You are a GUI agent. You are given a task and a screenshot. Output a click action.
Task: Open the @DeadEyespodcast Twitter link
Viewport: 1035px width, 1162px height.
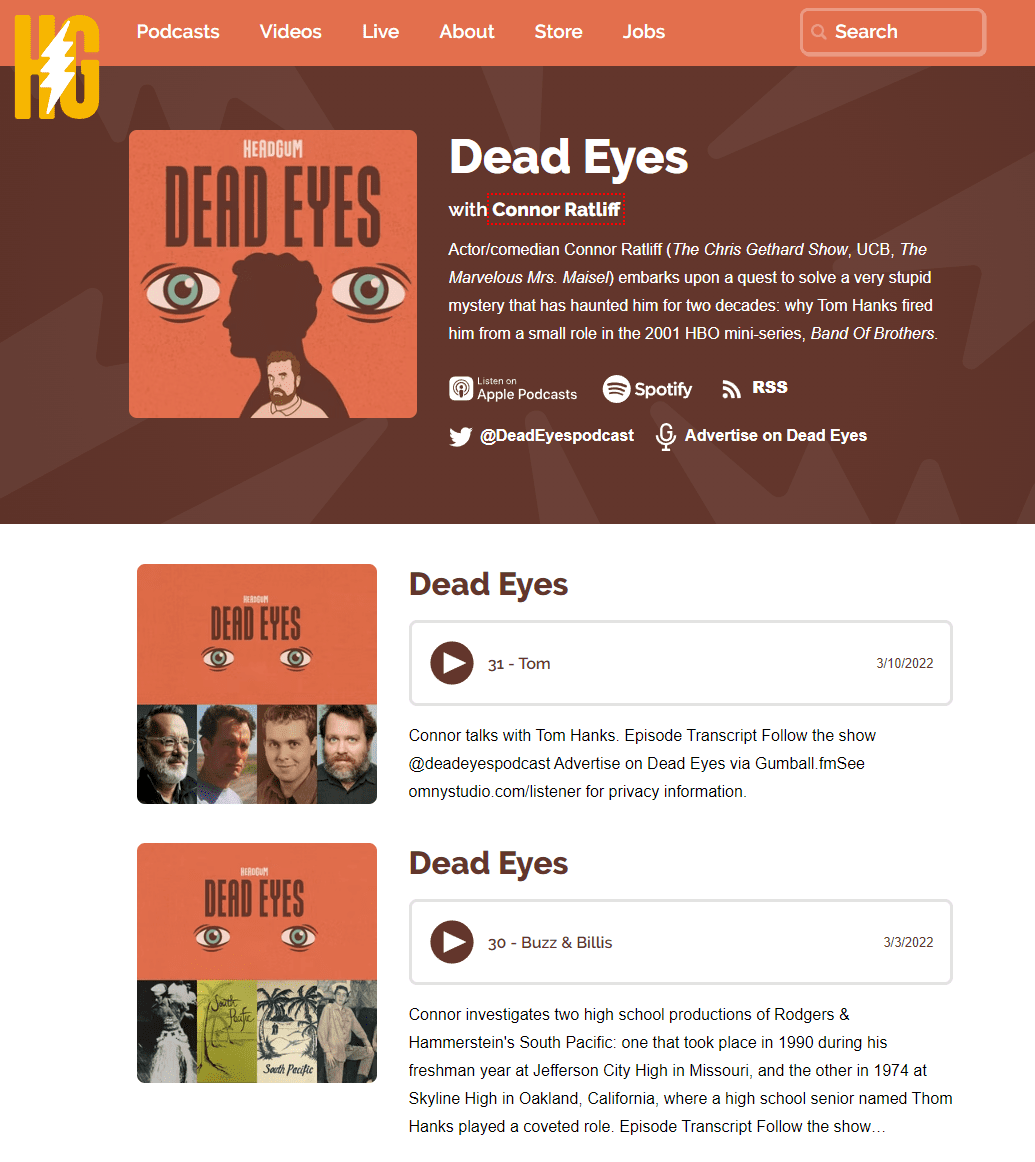[x=556, y=436]
